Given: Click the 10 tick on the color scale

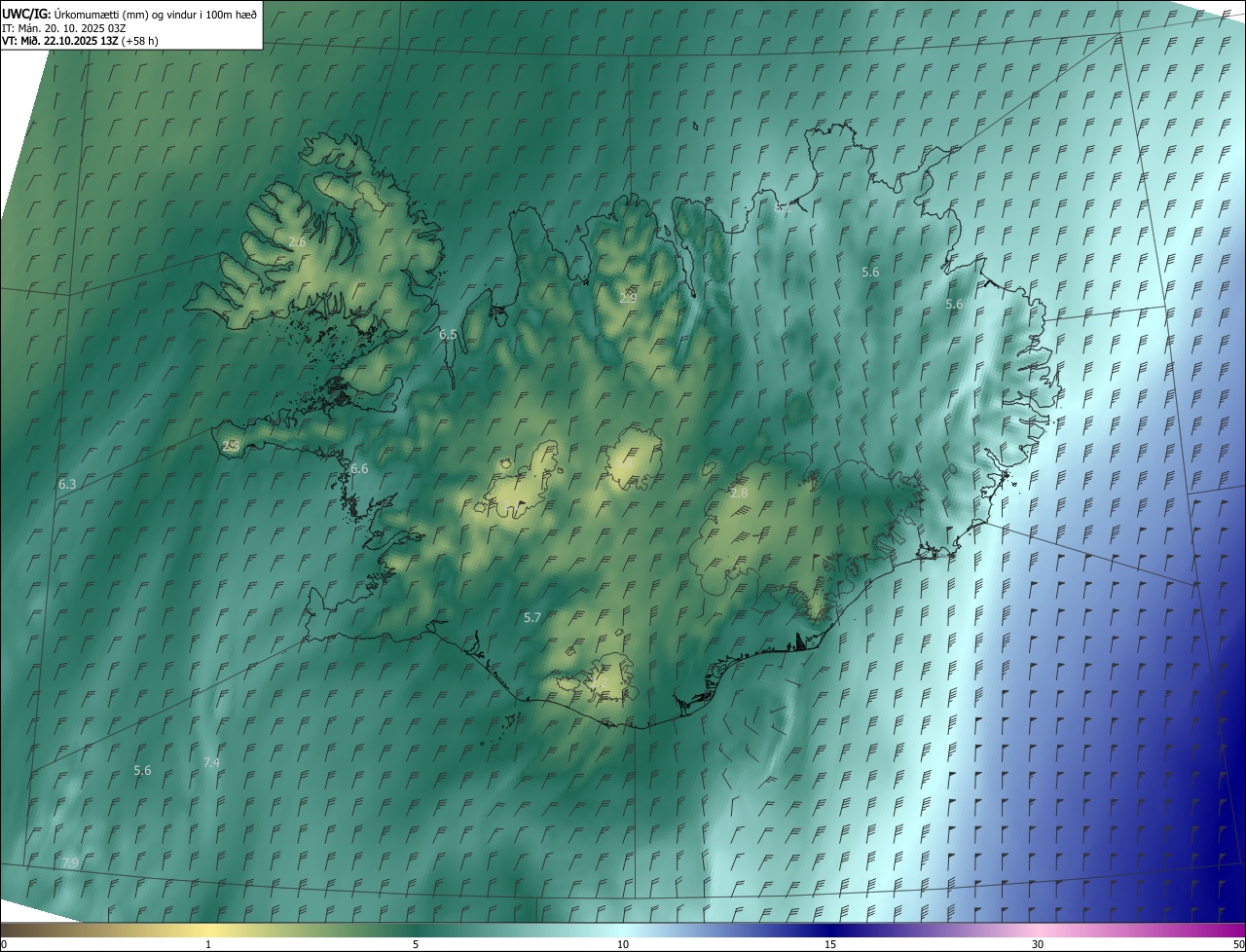Looking at the screenshot, I should [623, 944].
